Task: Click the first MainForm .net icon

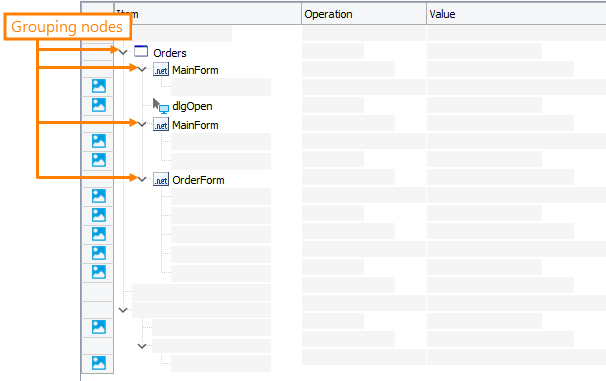Action: pyautogui.click(x=161, y=70)
